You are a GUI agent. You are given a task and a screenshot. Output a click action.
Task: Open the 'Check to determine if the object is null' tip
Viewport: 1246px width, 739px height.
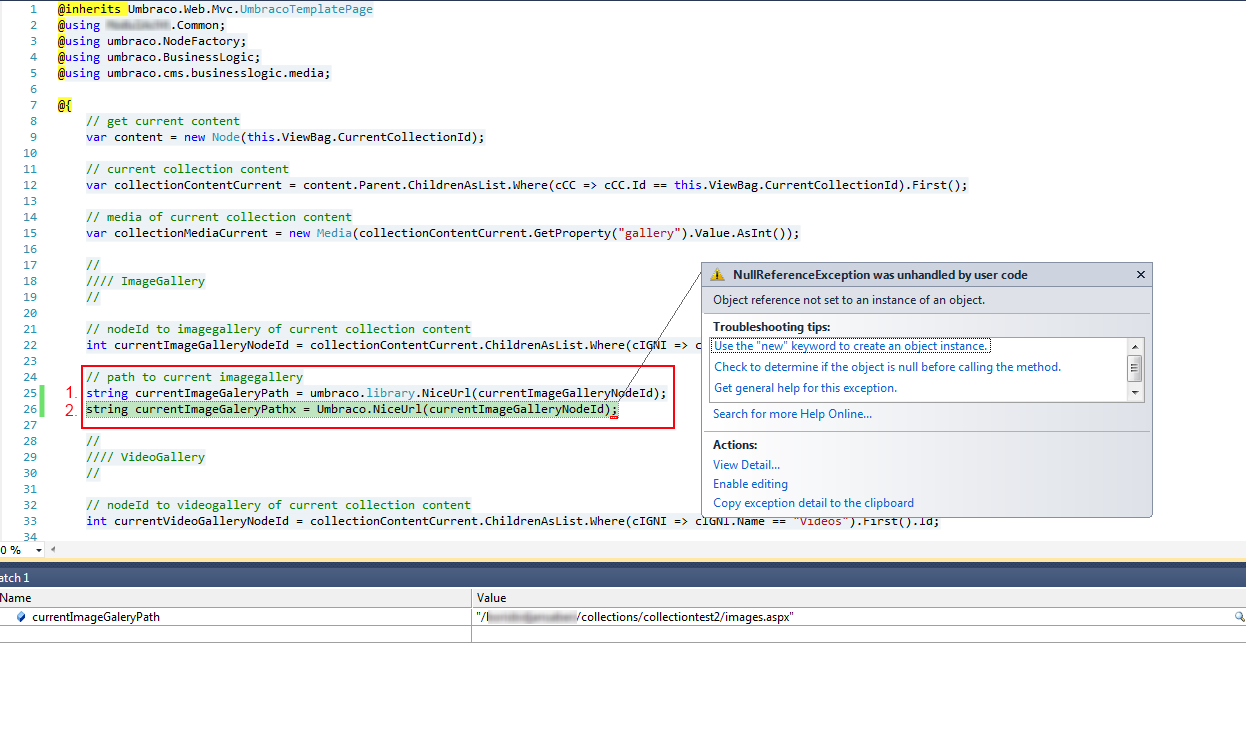coord(887,367)
